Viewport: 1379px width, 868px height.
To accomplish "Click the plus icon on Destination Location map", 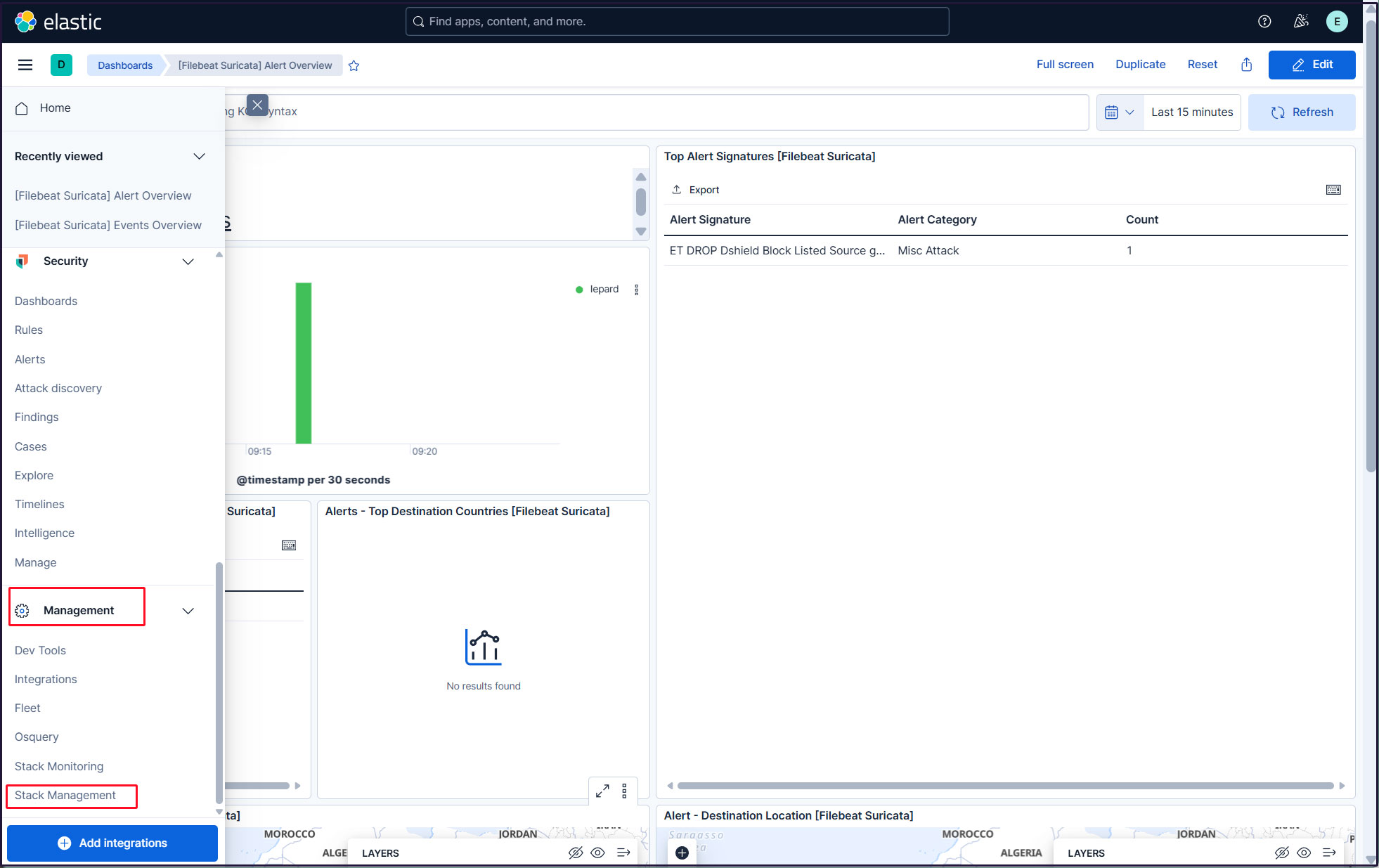I will click(682, 853).
